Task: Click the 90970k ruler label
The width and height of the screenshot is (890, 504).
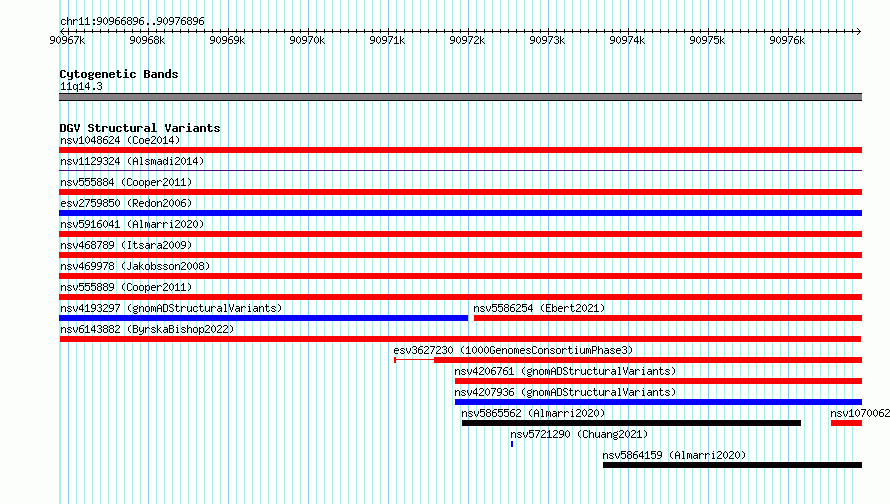Action: (x=307, y=40)
